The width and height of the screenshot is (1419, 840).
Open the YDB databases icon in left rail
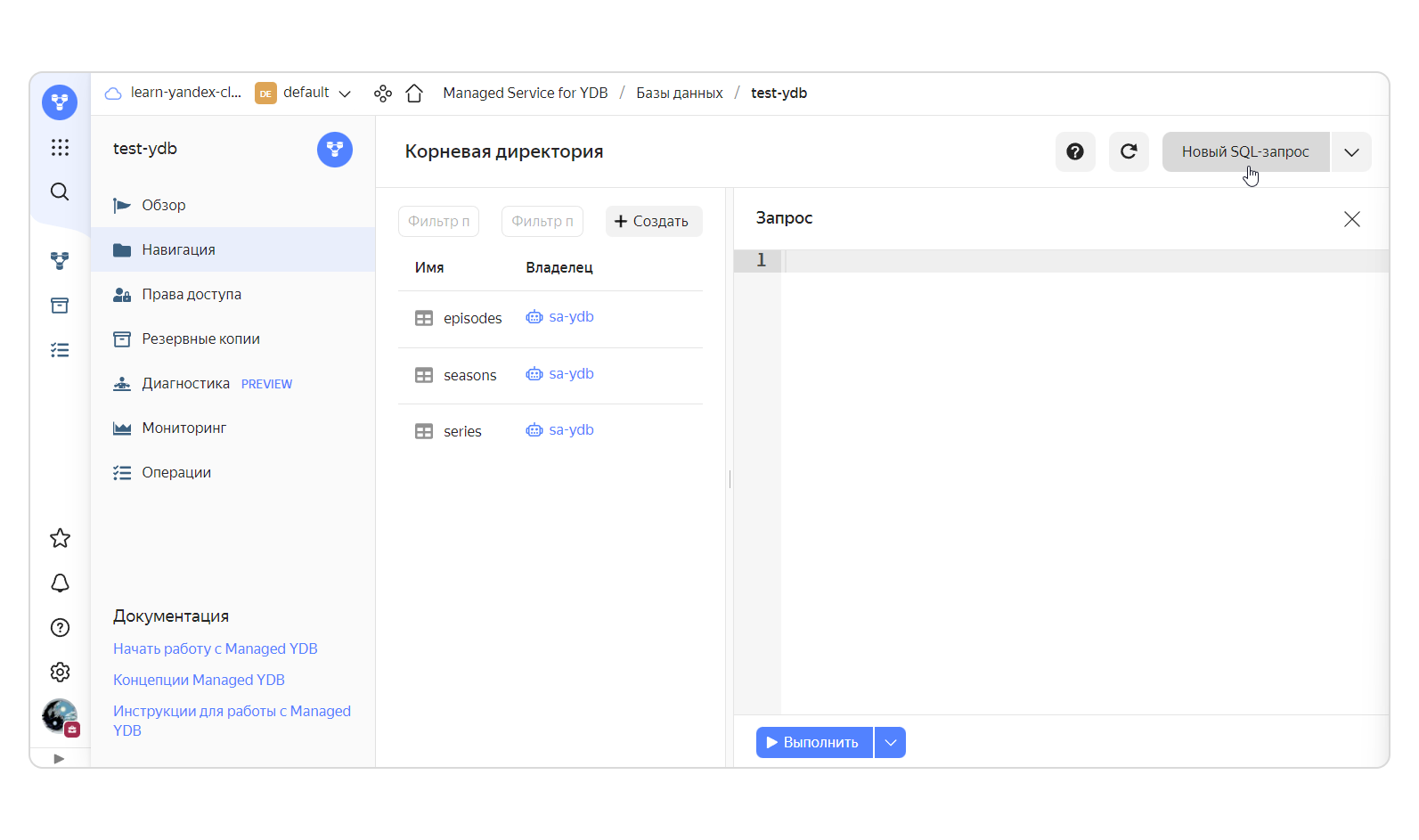coord(60,261)
